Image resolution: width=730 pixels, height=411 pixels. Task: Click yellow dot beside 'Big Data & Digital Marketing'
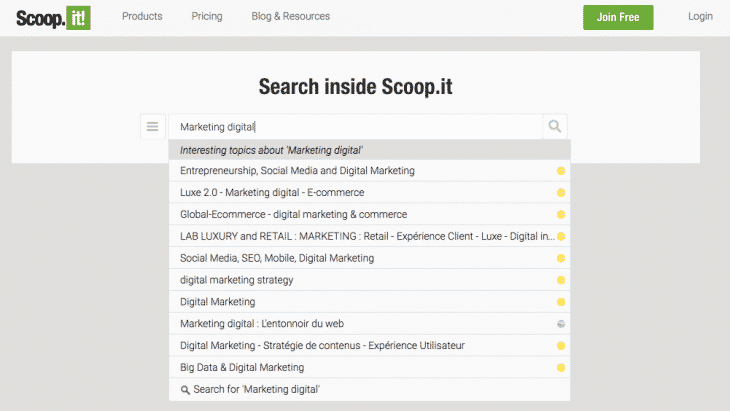pos(561,368)
